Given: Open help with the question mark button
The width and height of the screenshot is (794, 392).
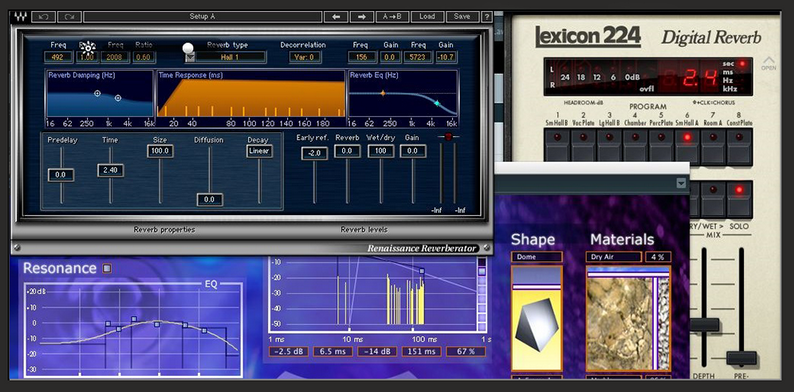Looking at the screenshot, I should [x=486, y=16].
